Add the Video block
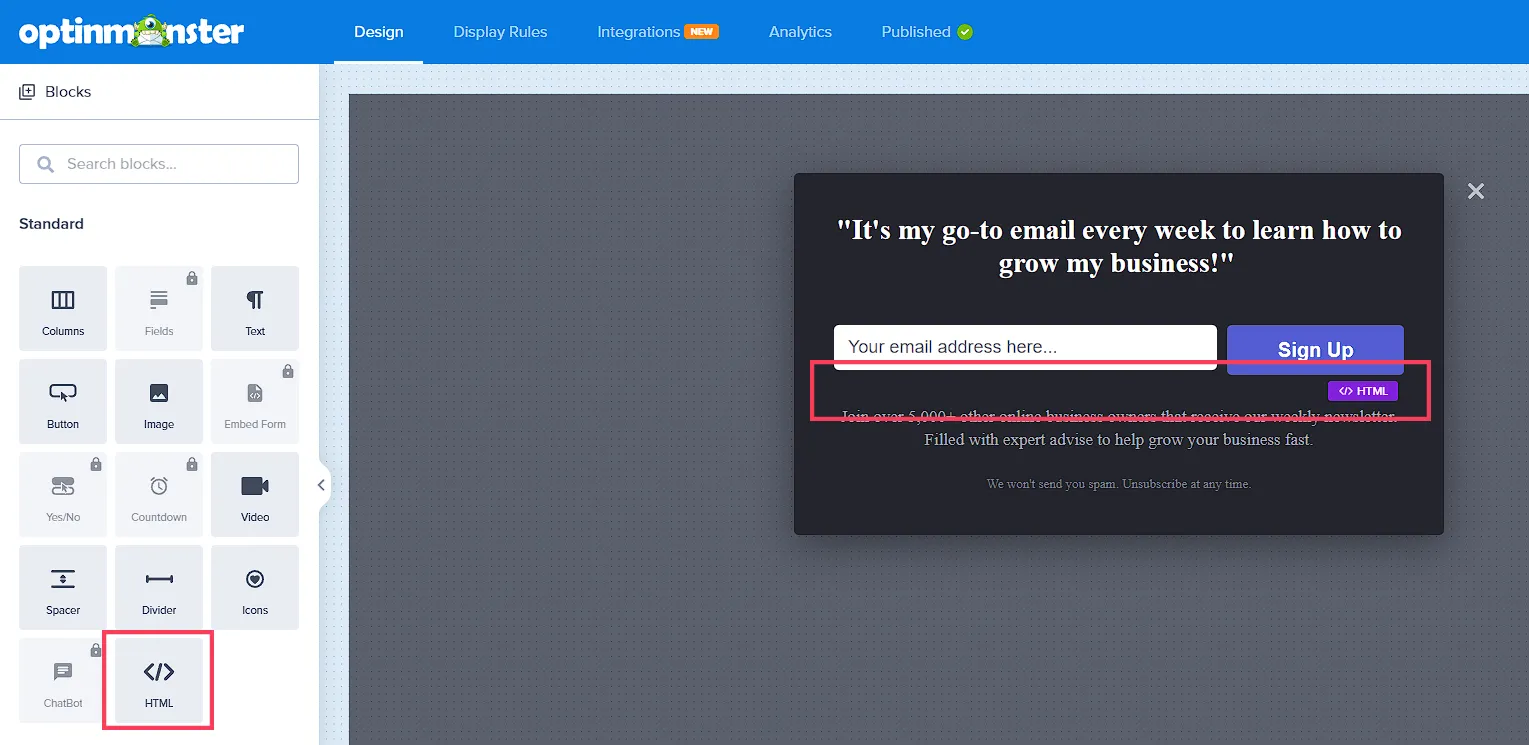This screenshot has height=745, width=1529. [255, 494]
